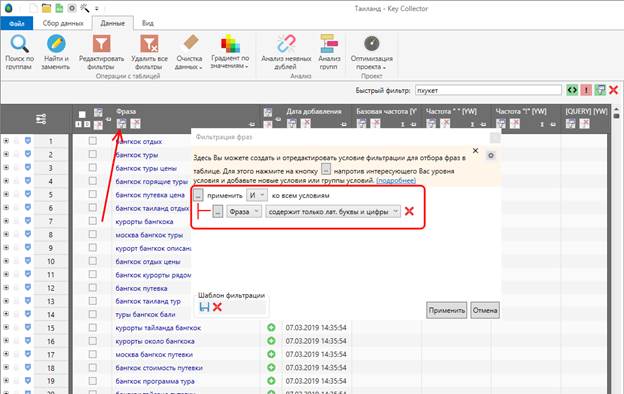Screen dimensions: 624x394
Task: Toggle the select-all checkbox in table header
Action: (x=82, y=115)
